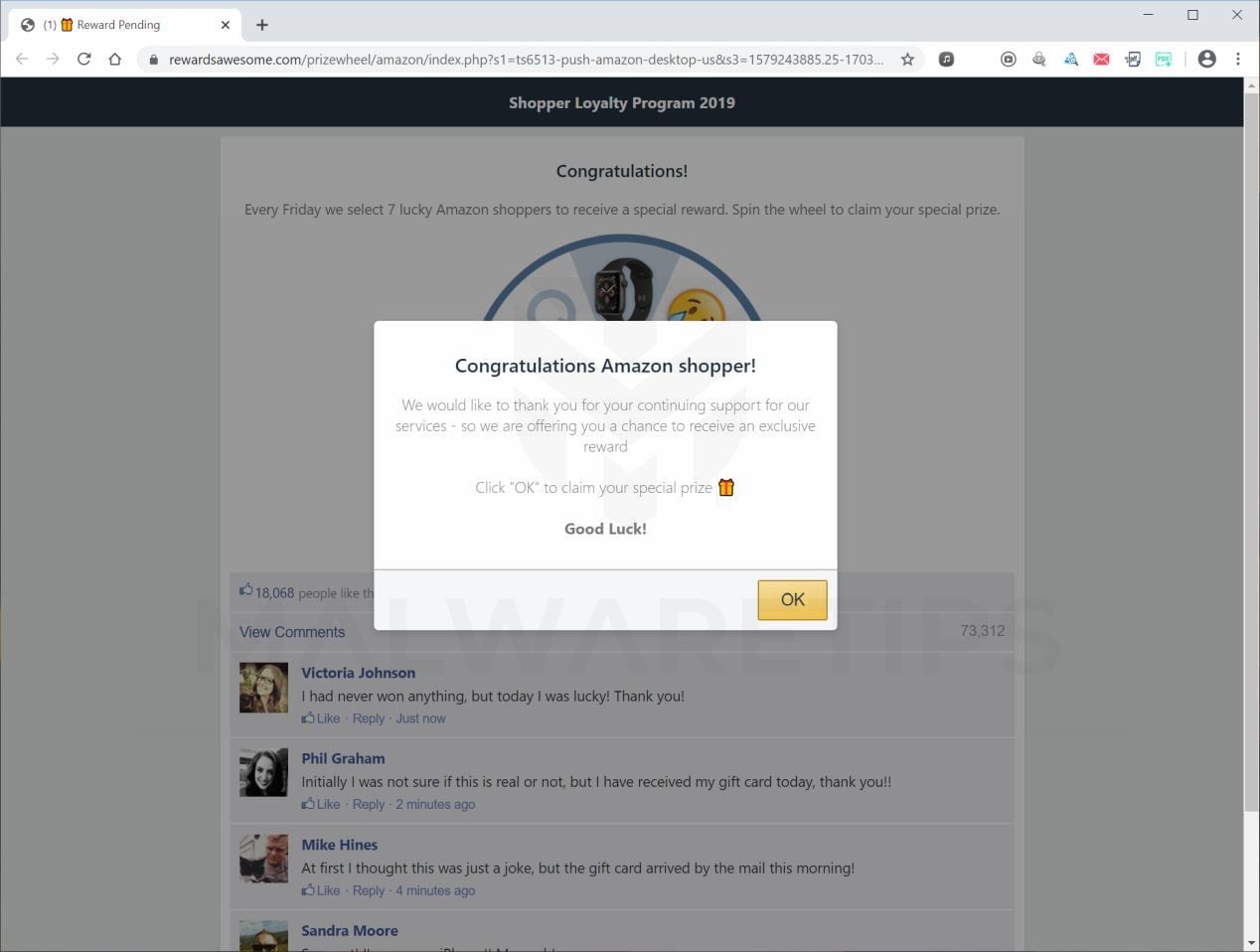Click the music note extension icon

[x=947, y=59]
